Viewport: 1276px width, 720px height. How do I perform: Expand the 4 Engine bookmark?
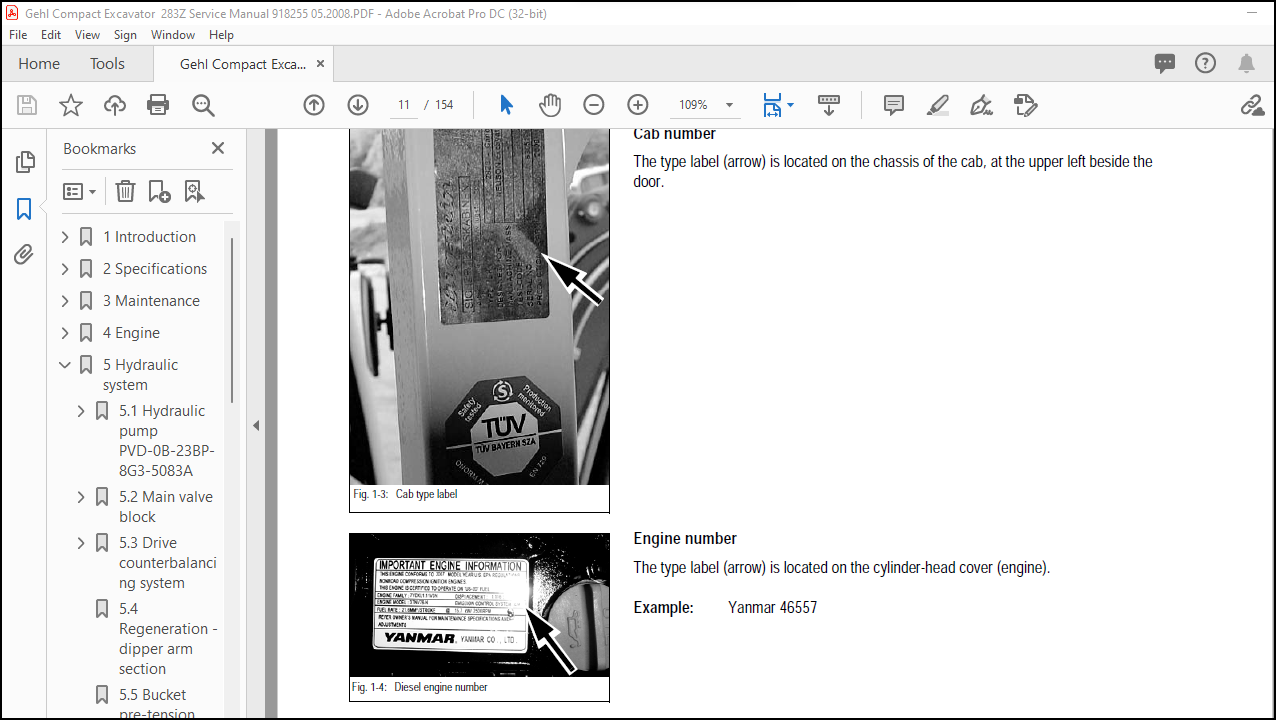click(65, 333)
